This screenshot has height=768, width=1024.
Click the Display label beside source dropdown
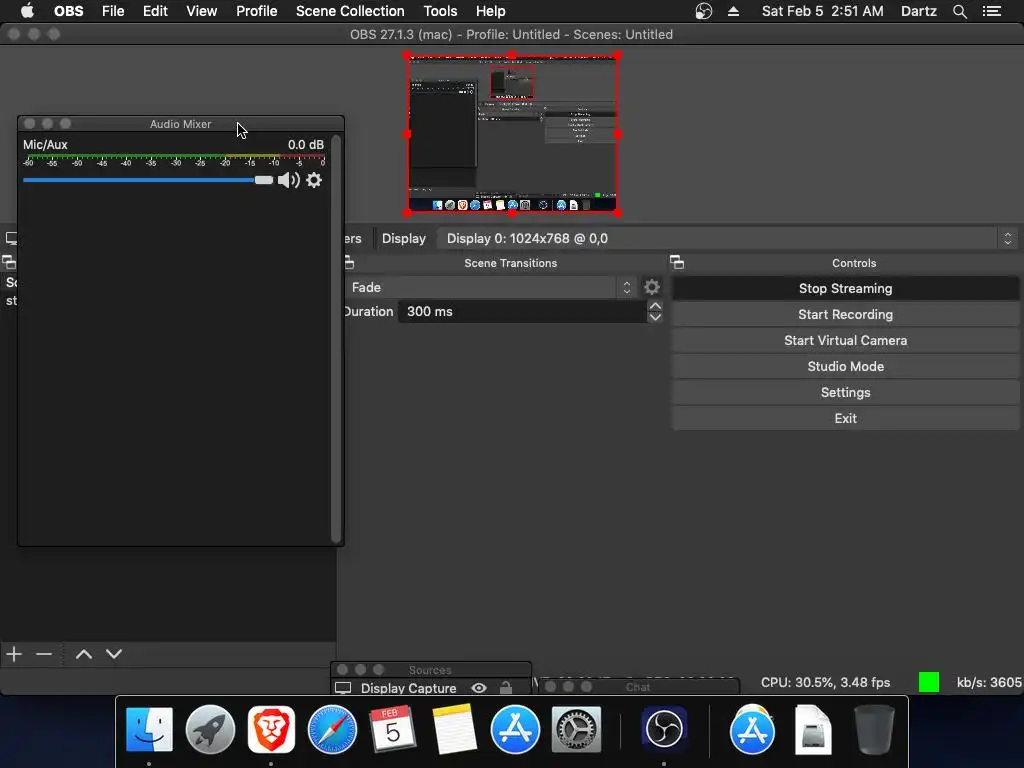point(404,238)
